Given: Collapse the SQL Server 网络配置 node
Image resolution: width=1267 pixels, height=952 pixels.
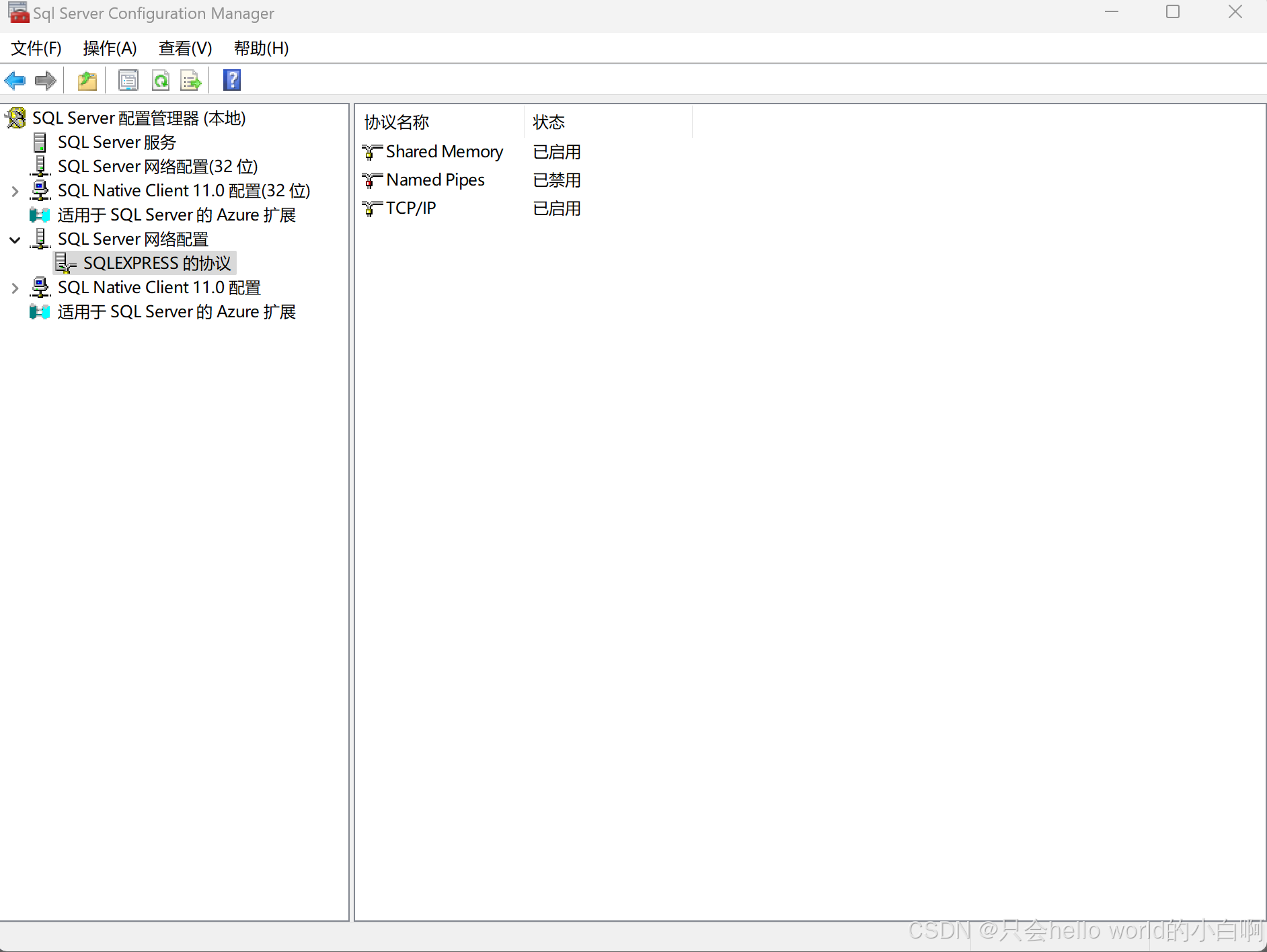Looking at the screenshot, I should point(15,240).
